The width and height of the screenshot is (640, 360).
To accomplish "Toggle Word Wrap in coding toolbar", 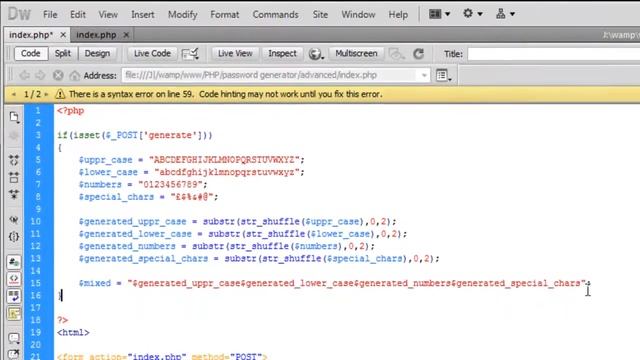I will tap(14, 296).
